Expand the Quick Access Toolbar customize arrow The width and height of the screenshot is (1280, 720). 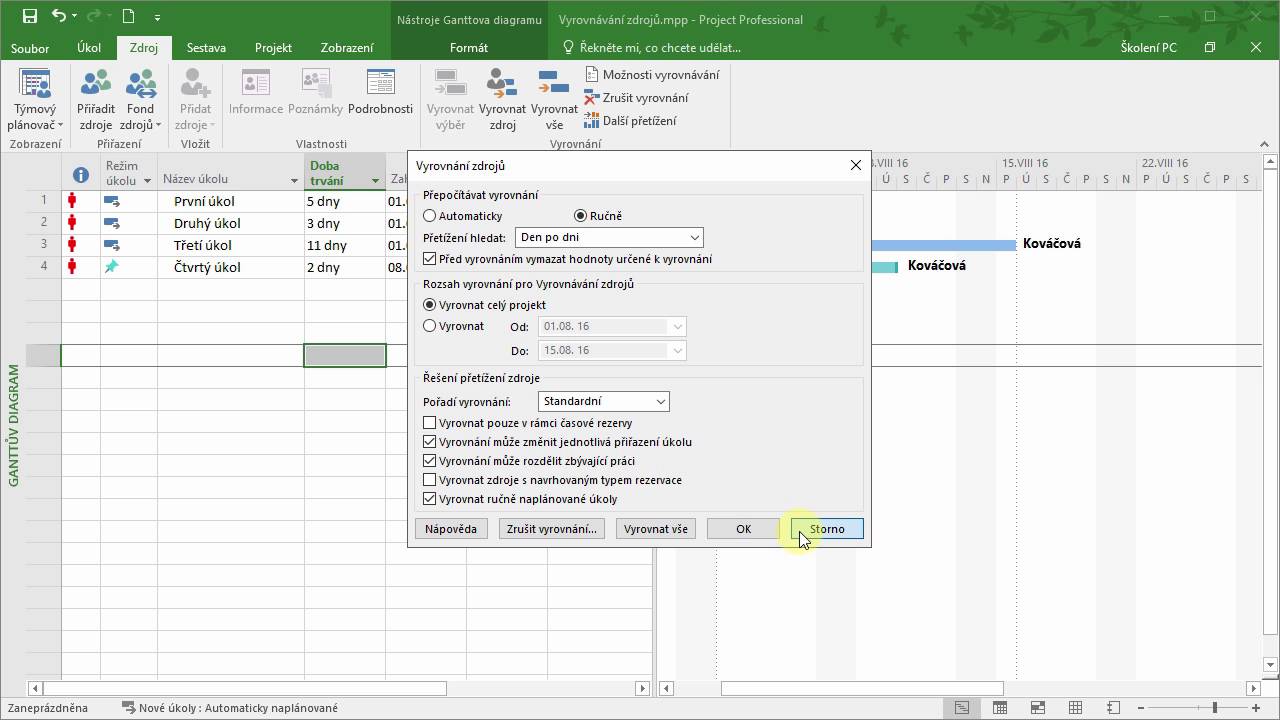(157, 17)
